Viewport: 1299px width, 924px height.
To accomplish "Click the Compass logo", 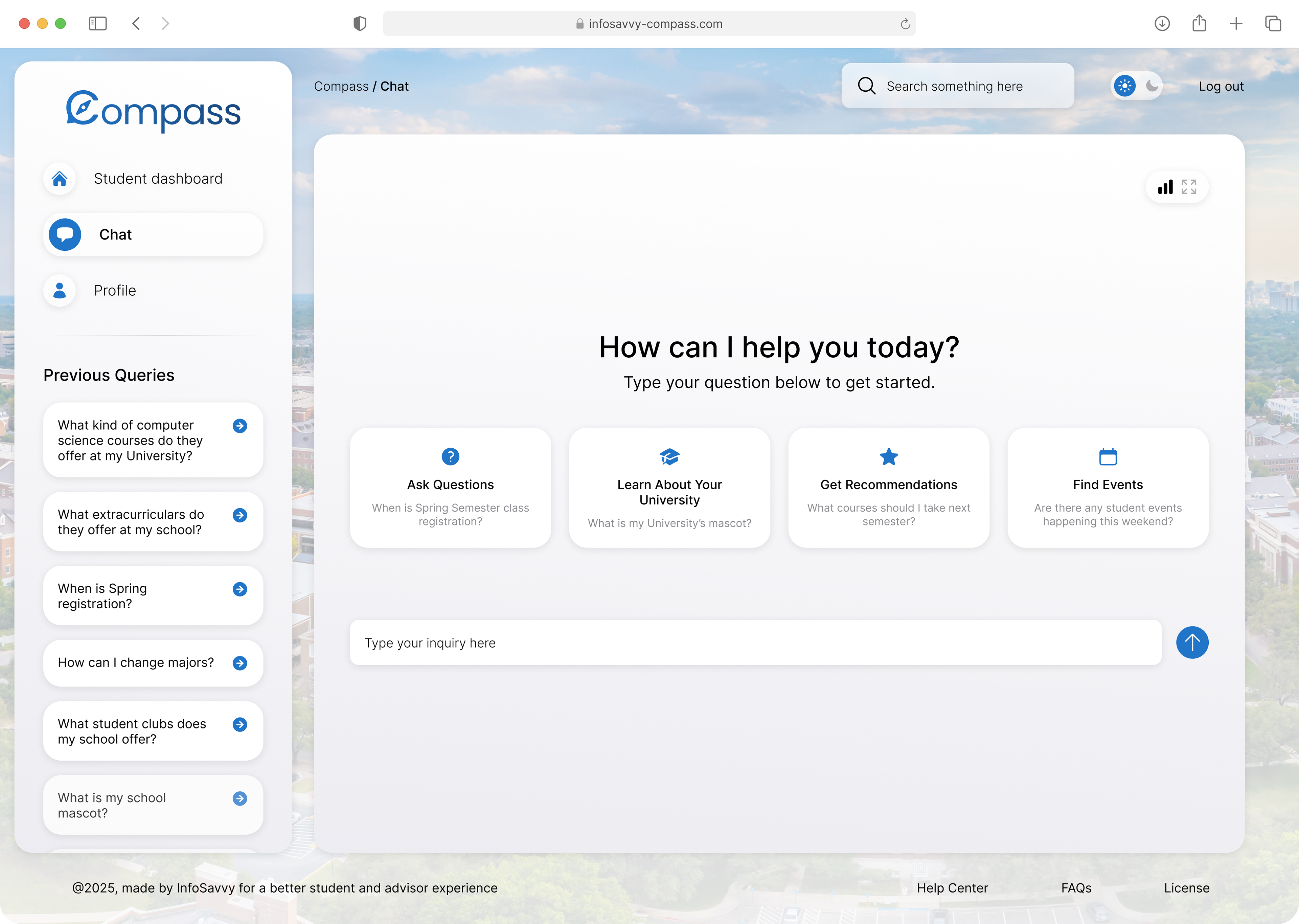I will [x=153, y=112].
